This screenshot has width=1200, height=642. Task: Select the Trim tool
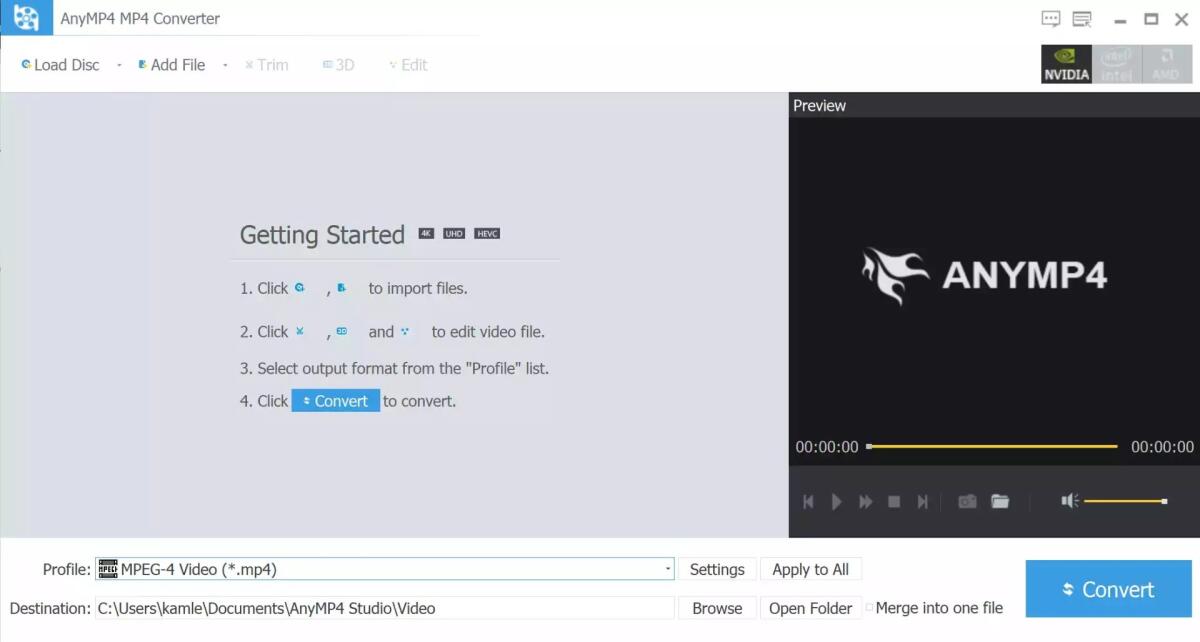(266, 64)
